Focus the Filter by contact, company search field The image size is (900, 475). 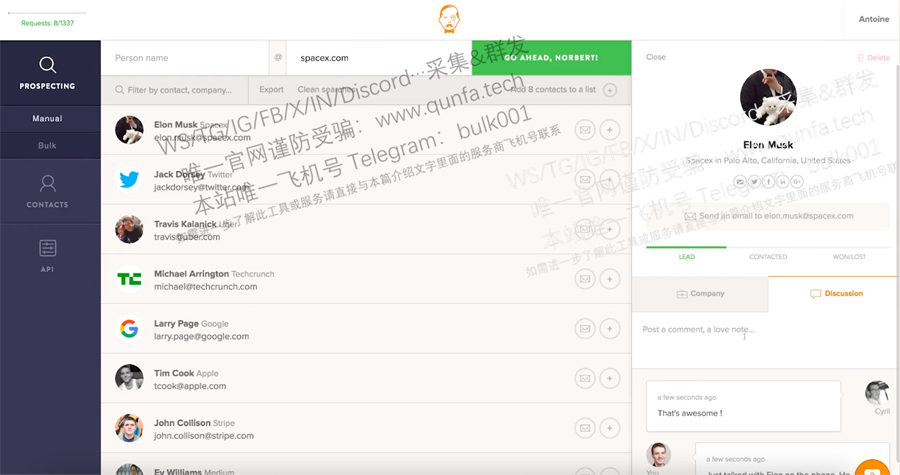pyautogui.click(x=174, y=90)
